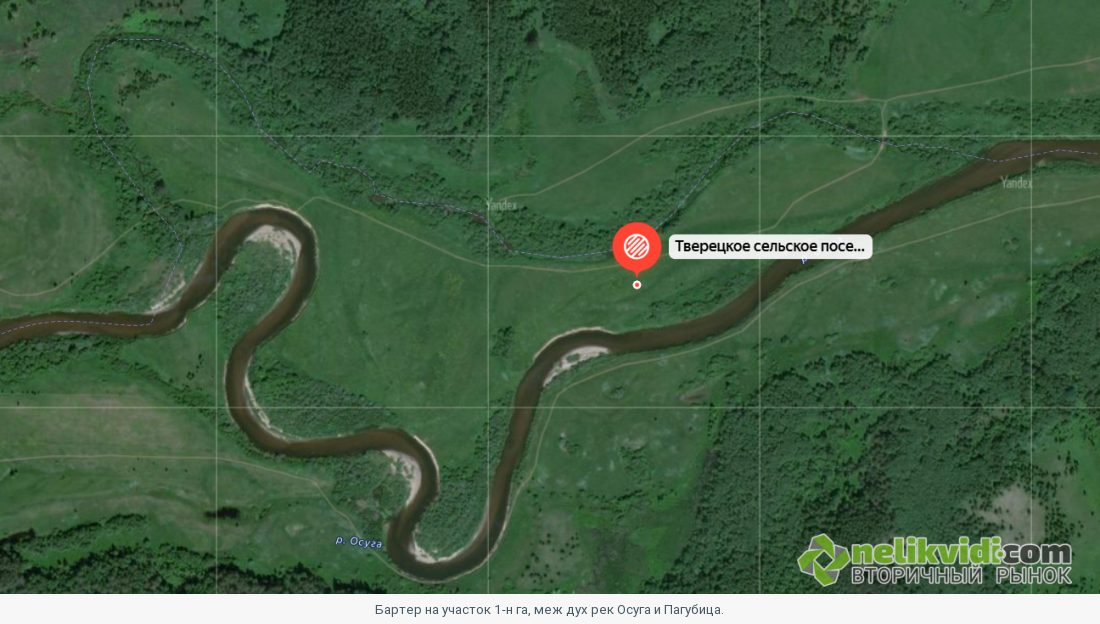The width and height of the screenshot is (1100, 624).
Task: Open the Тверецкое сельское посе... place label
Action: (770, 246)
